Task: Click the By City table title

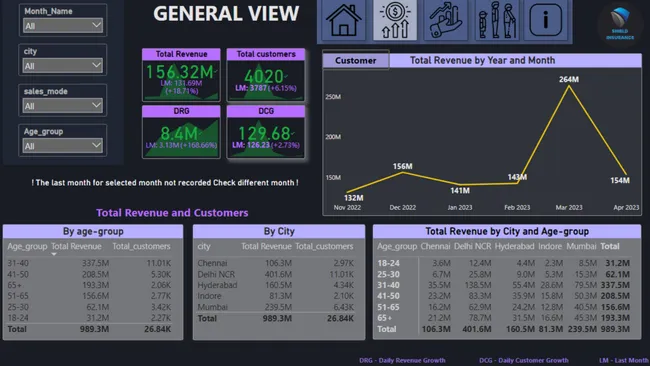Action: click(x=279, y=231)
